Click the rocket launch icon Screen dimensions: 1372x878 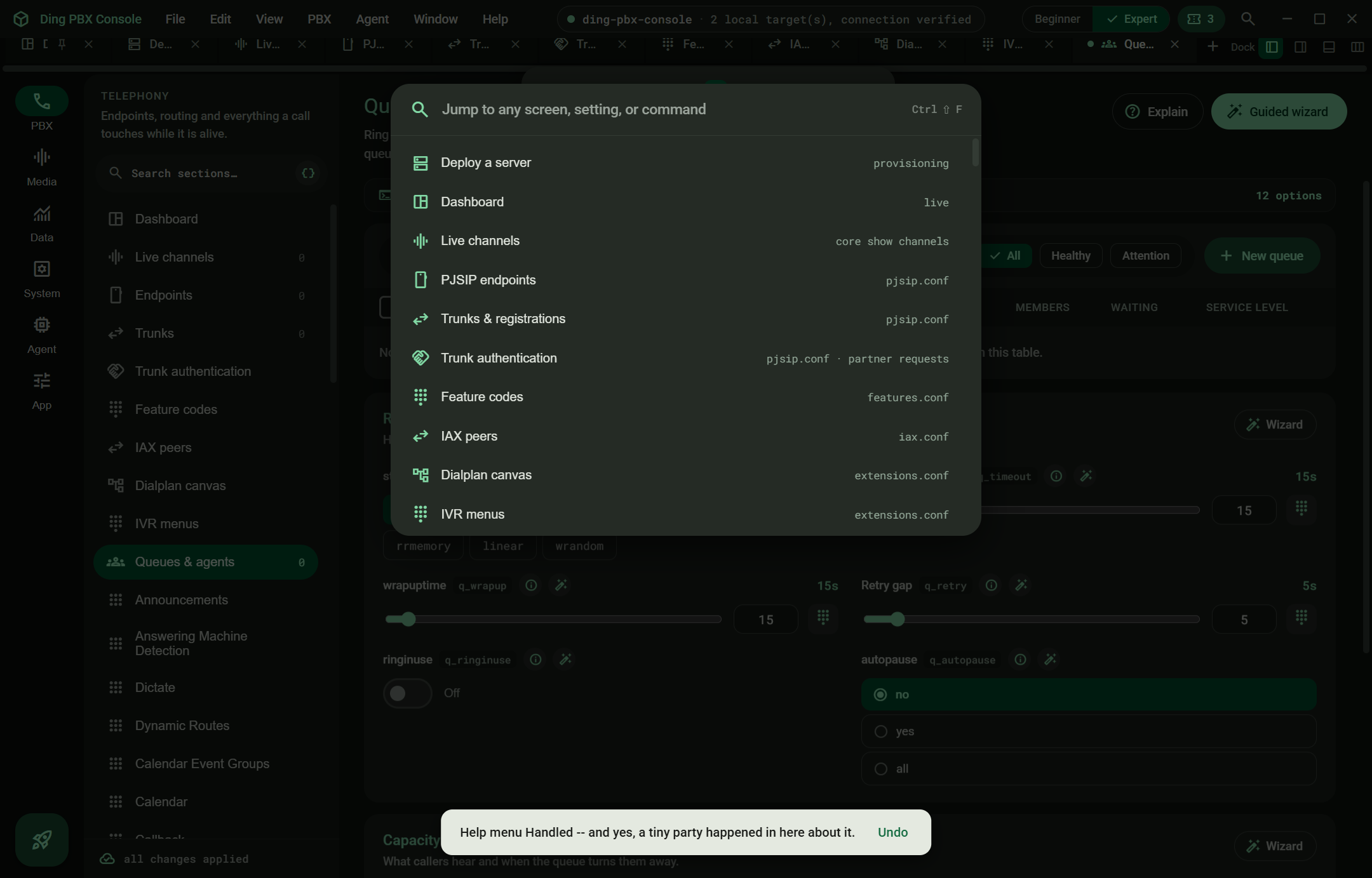click(42, 839)
